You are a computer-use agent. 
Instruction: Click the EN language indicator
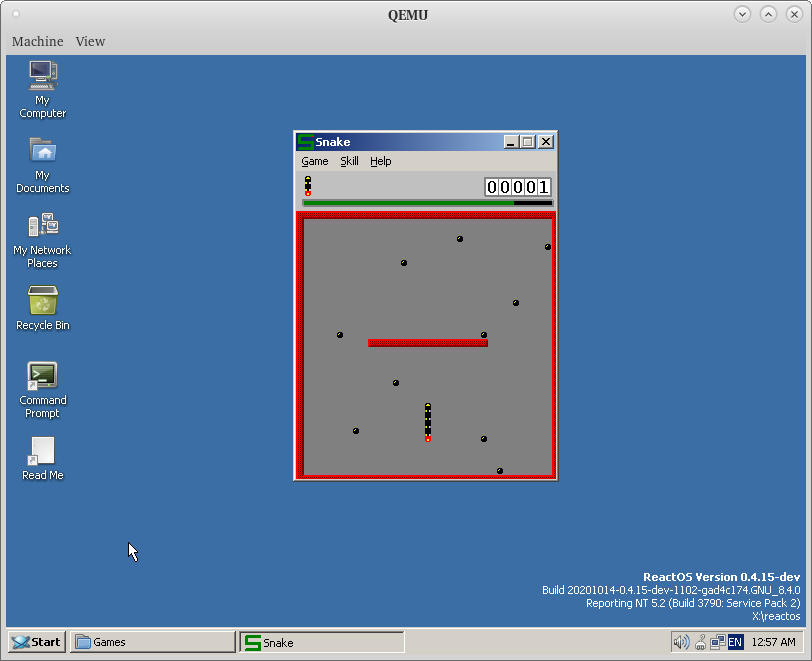[x=735, y=642]
